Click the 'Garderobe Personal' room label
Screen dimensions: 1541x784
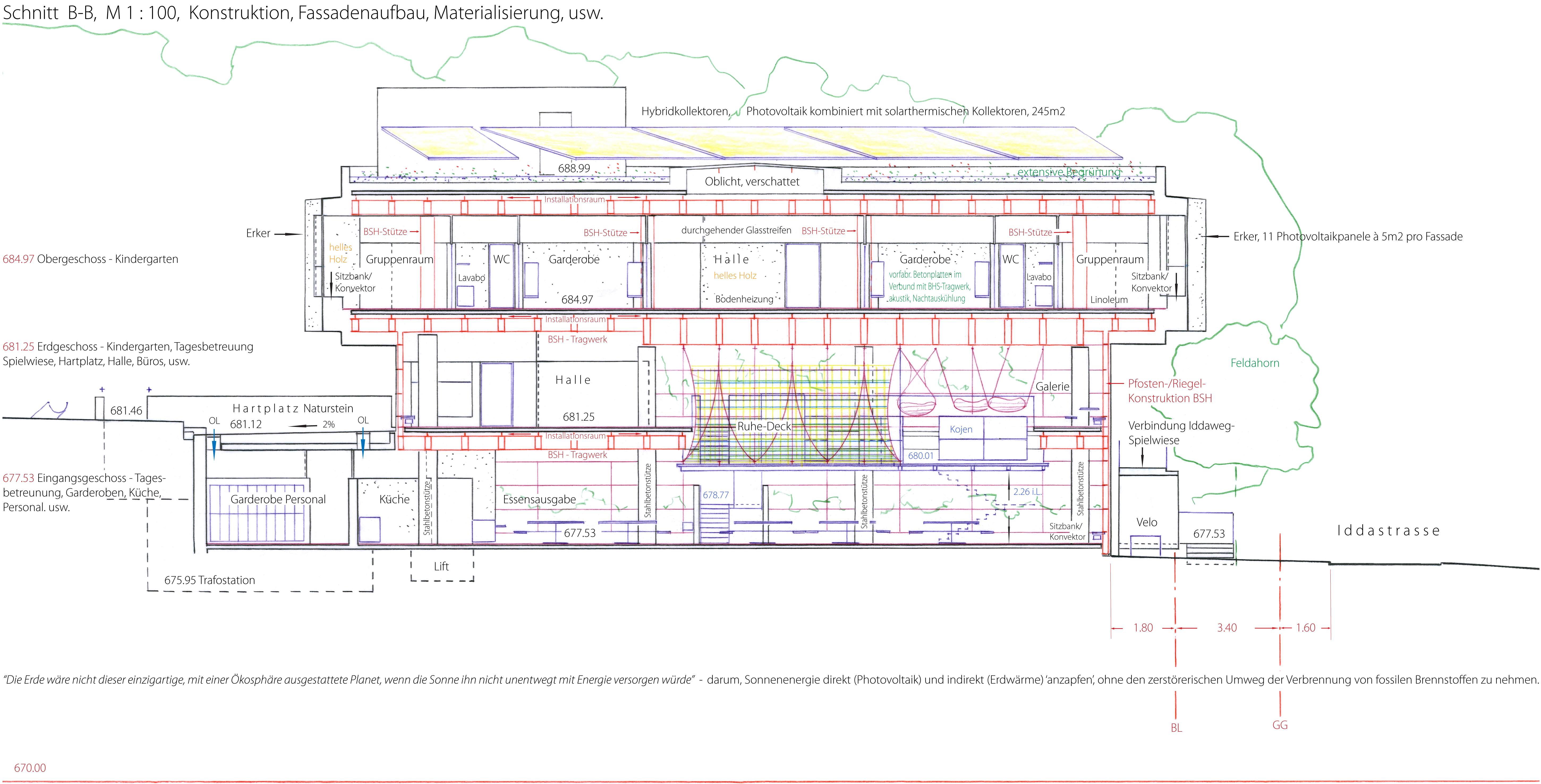pos(278,499)
